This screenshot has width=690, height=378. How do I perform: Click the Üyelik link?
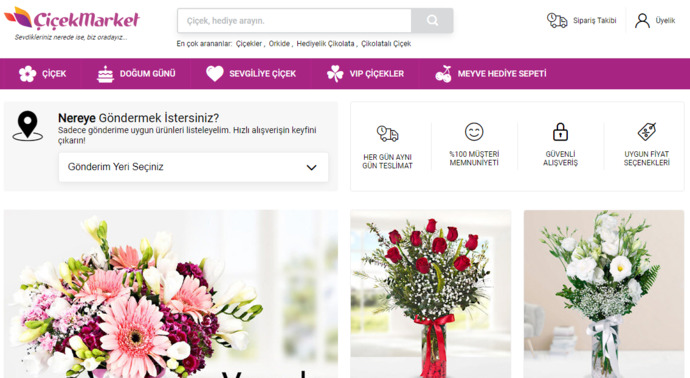coord(665,20)
